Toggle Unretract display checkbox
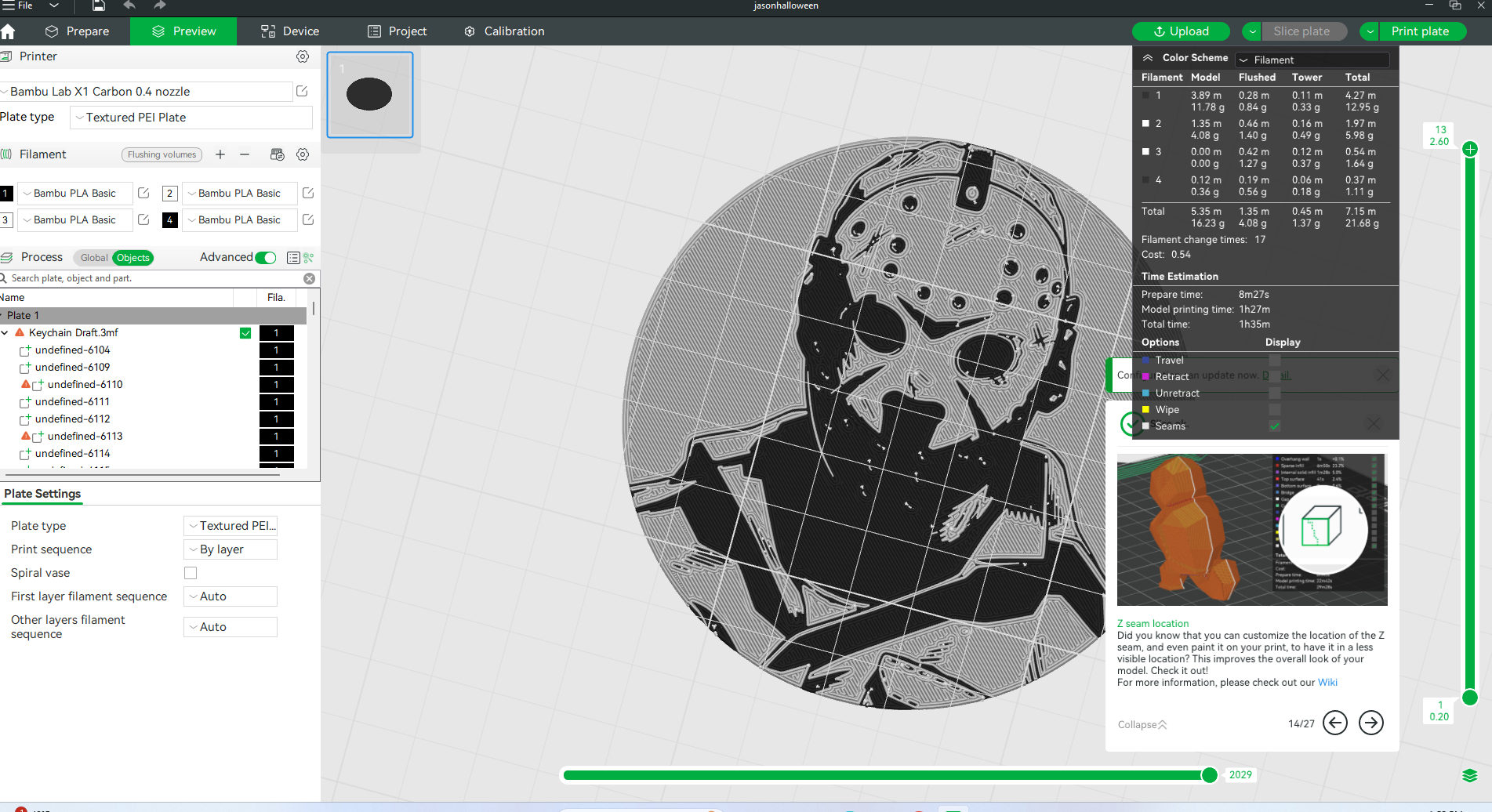 click(1275, 393)
